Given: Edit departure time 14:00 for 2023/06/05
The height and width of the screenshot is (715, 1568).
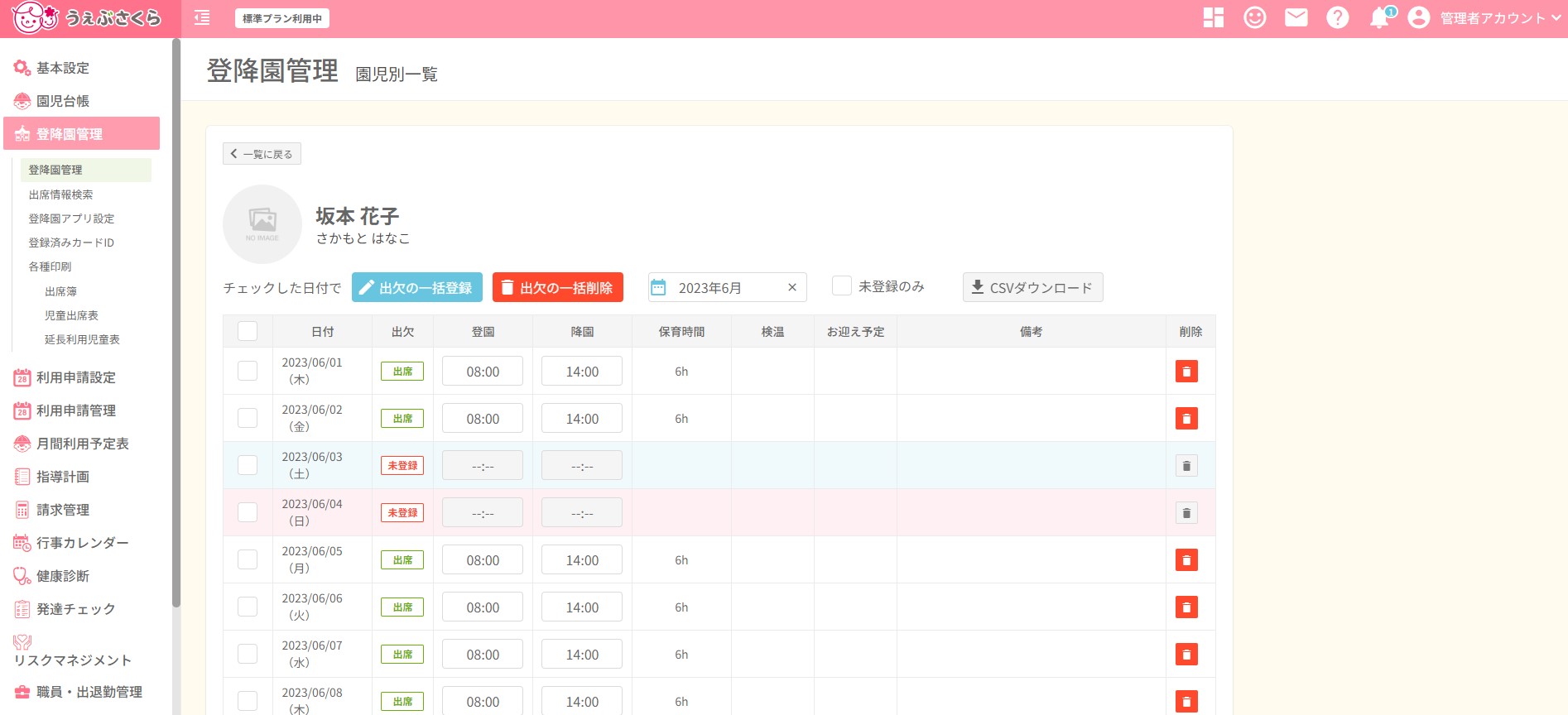Looking at the screenshot, I should pyautogui.click(x=582, y=560).
